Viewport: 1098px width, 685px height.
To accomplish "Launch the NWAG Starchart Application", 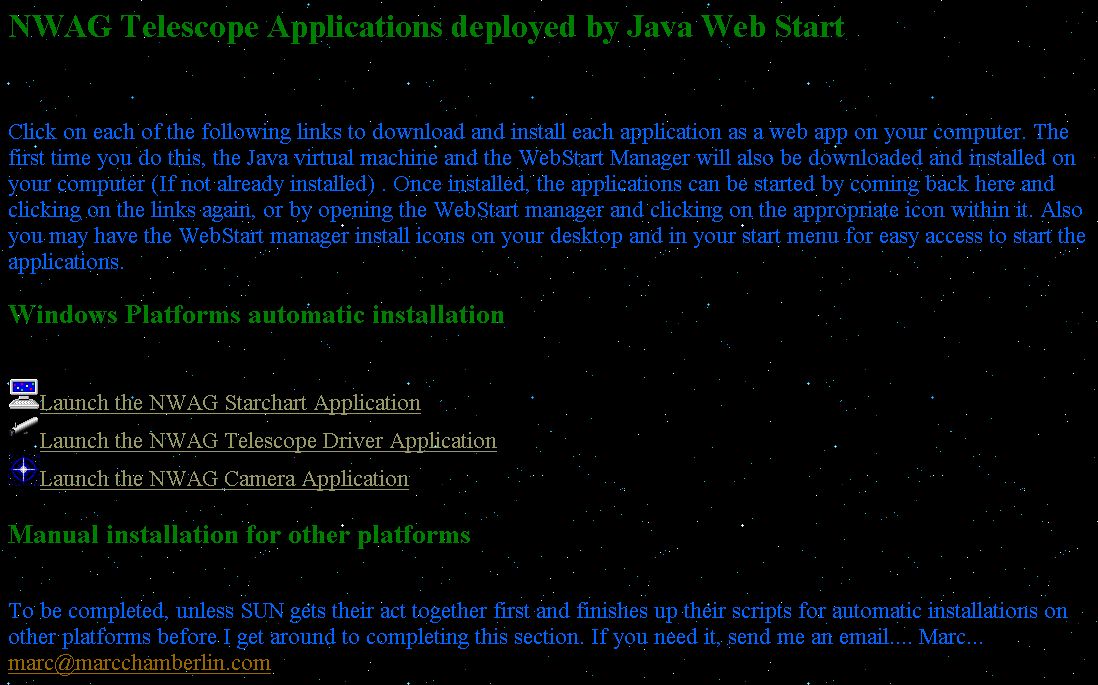I will tap(230, 403).
